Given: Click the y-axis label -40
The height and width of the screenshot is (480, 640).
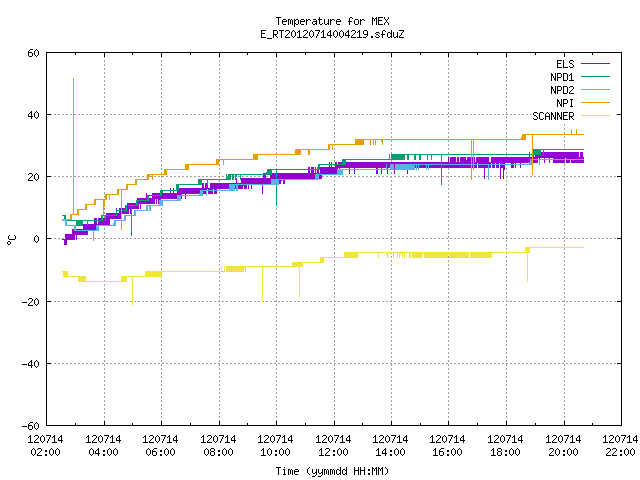Looking at the screenshot, I should 31,364.
